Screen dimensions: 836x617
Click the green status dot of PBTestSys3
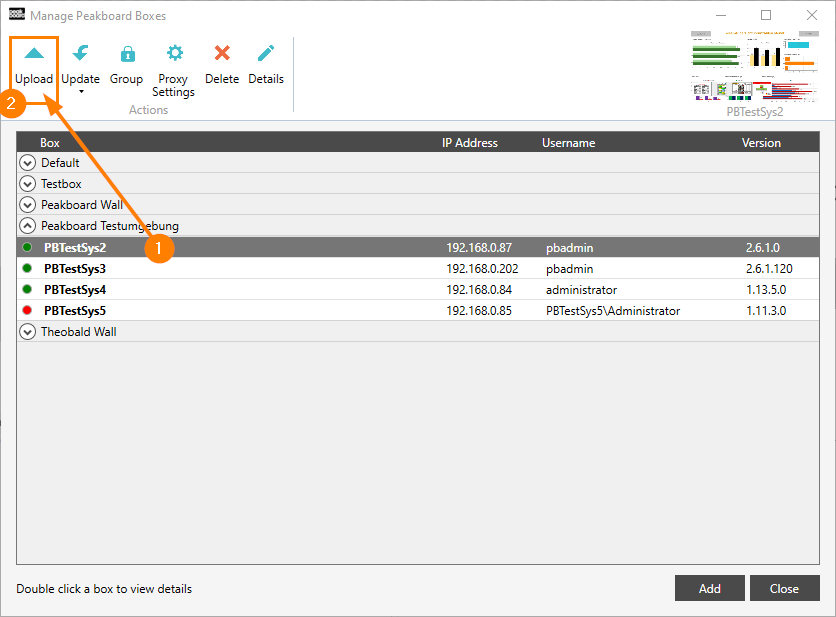27,268
